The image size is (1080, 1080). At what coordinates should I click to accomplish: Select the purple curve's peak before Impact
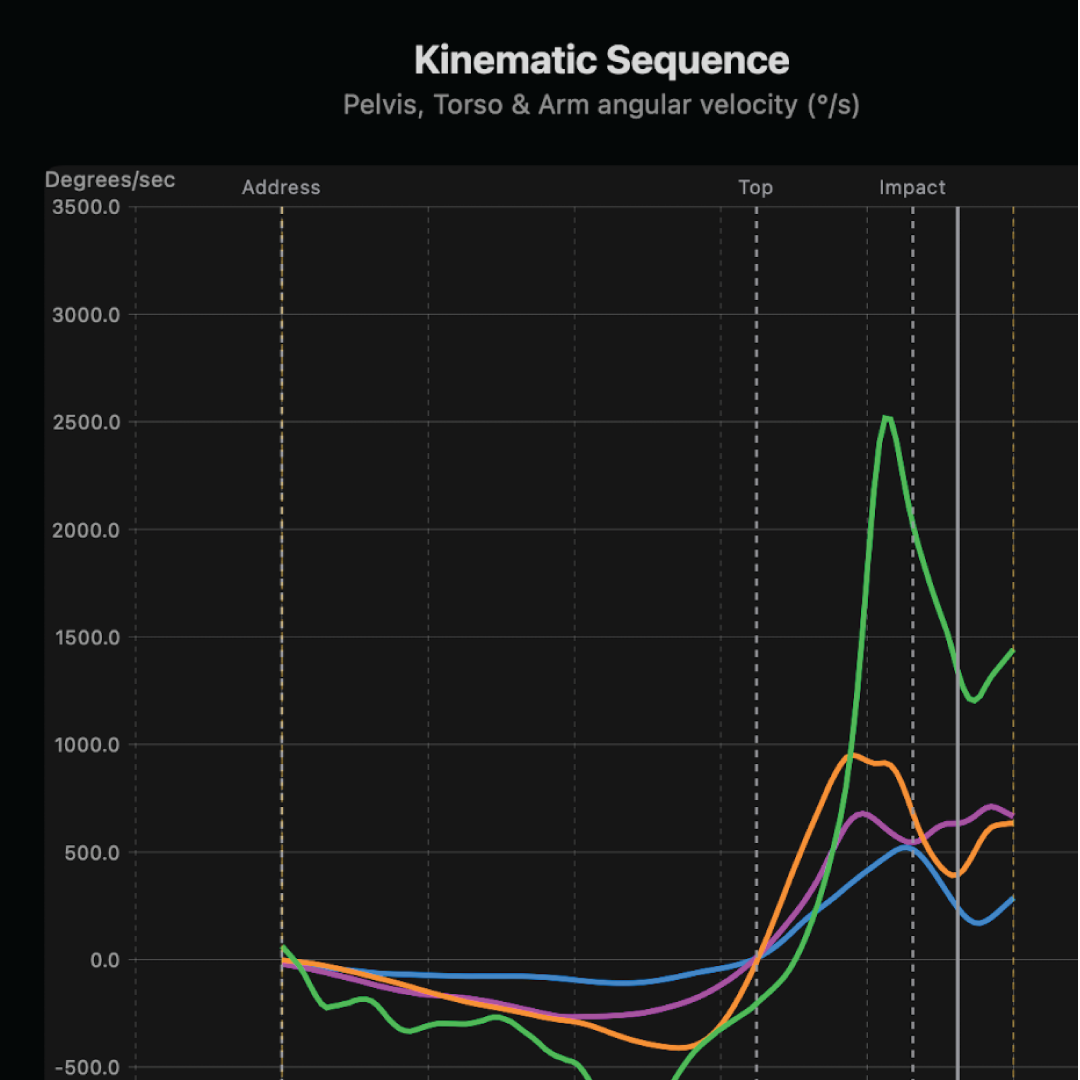coord(863,812)
